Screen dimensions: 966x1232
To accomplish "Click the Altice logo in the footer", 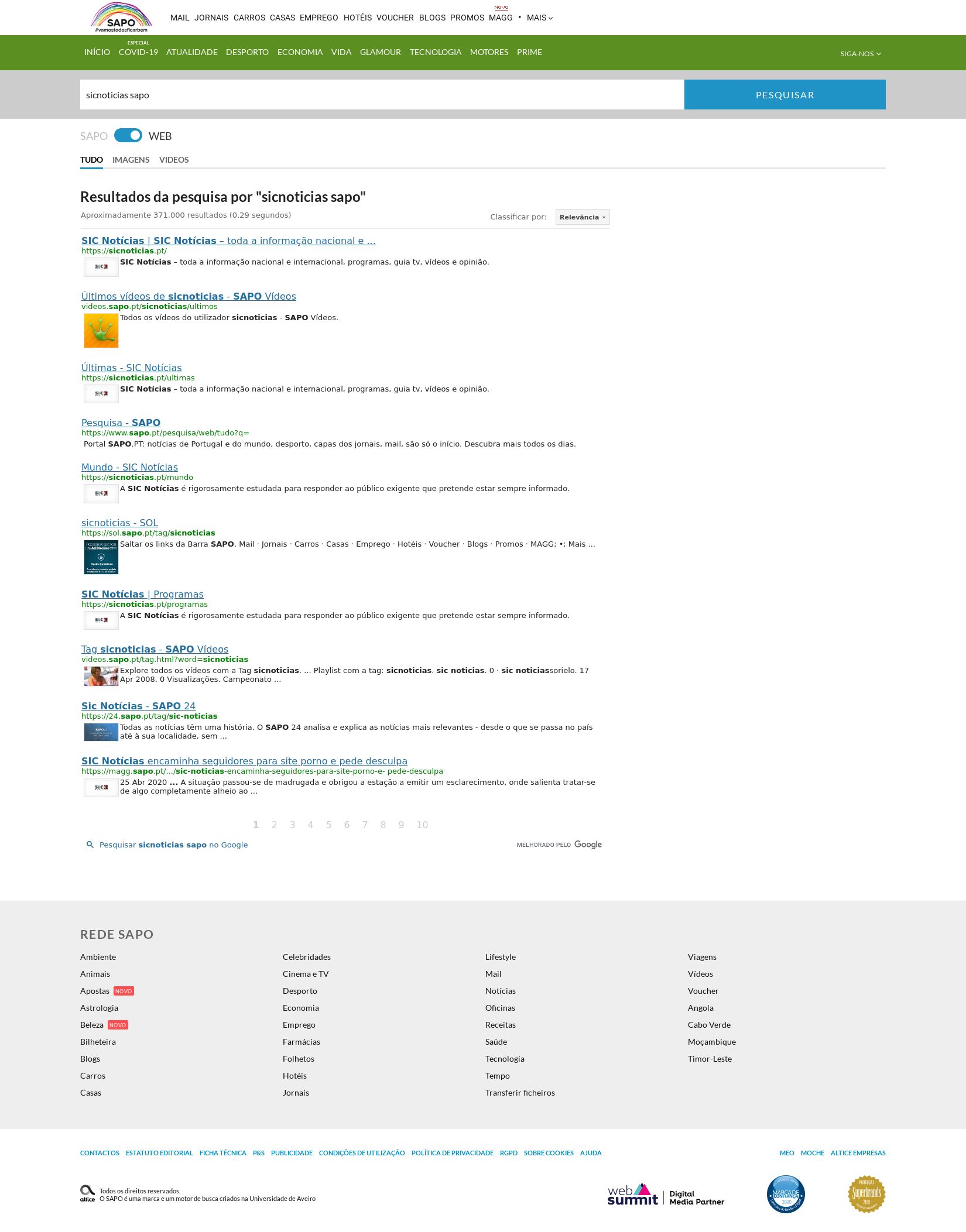I will pos(87,1193).
